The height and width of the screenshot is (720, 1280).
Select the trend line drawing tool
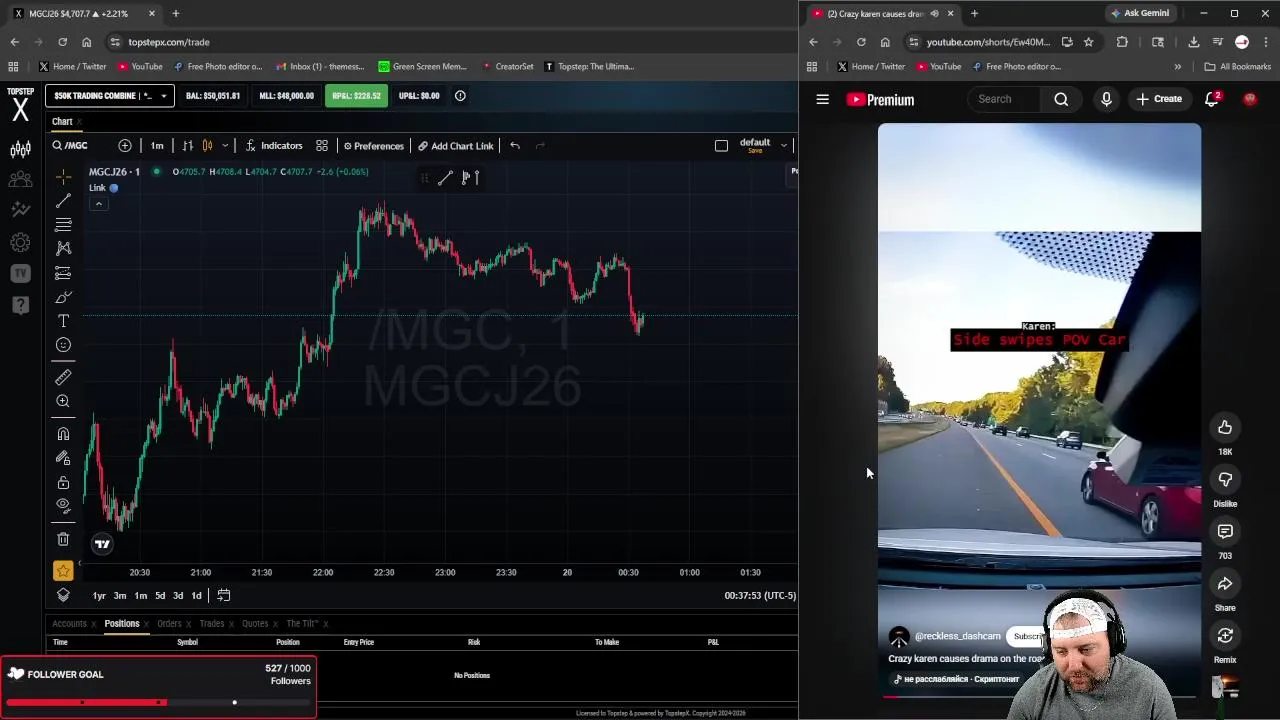[63, 201]
